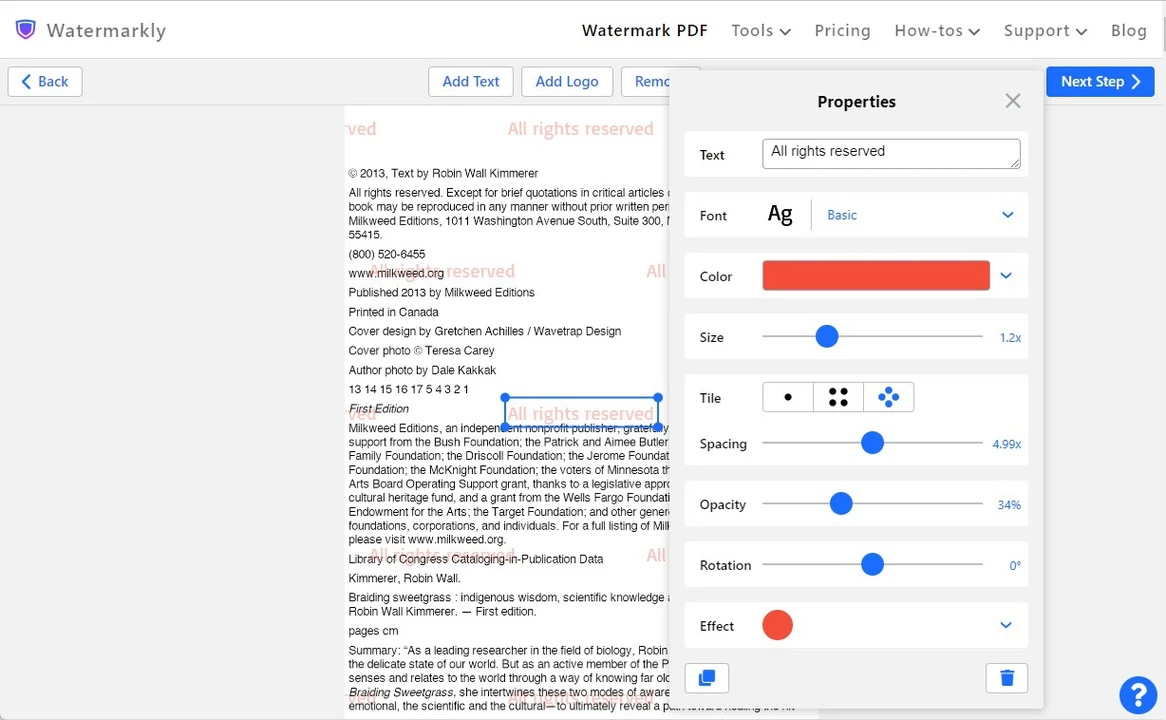The height and width of the screenshot is (720, 1166).
Task: Click the red Color swatch bar
Action: pyautogui.click(x=876, y=275)
